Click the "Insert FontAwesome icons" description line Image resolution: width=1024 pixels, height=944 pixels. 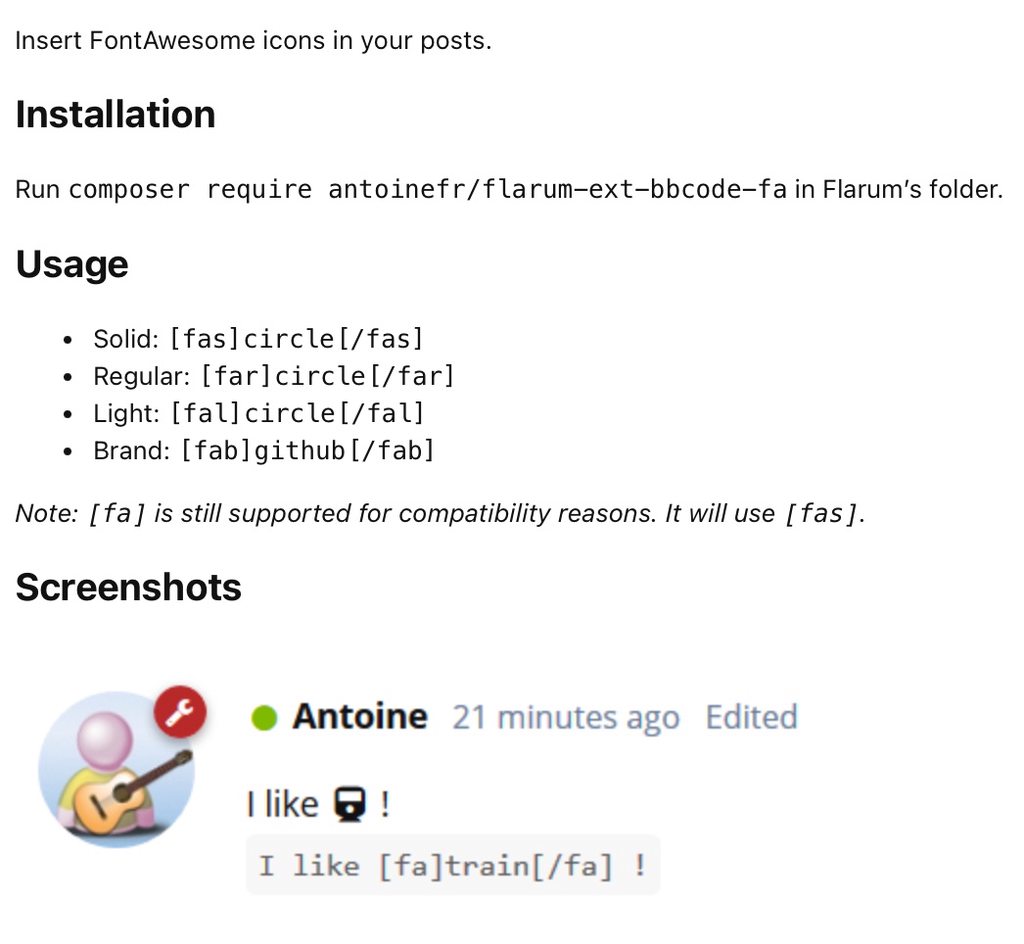tap(253, 42)
